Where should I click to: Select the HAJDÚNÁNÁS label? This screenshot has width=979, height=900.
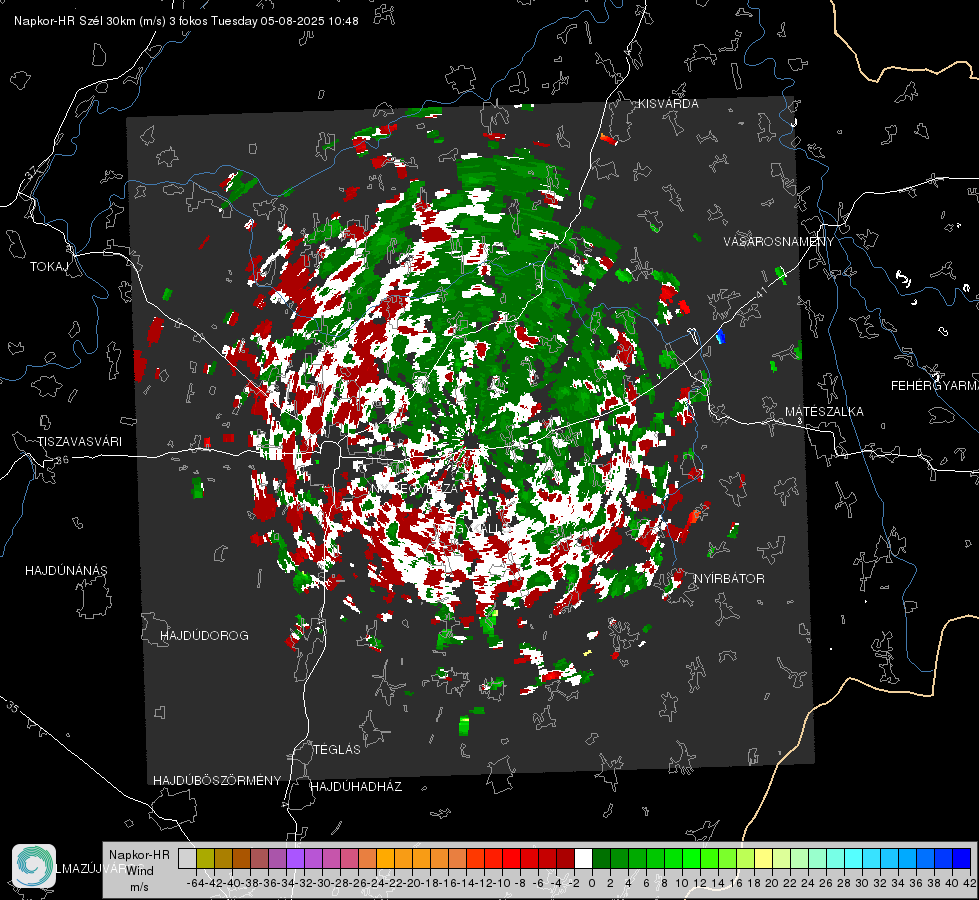[66, 571]
